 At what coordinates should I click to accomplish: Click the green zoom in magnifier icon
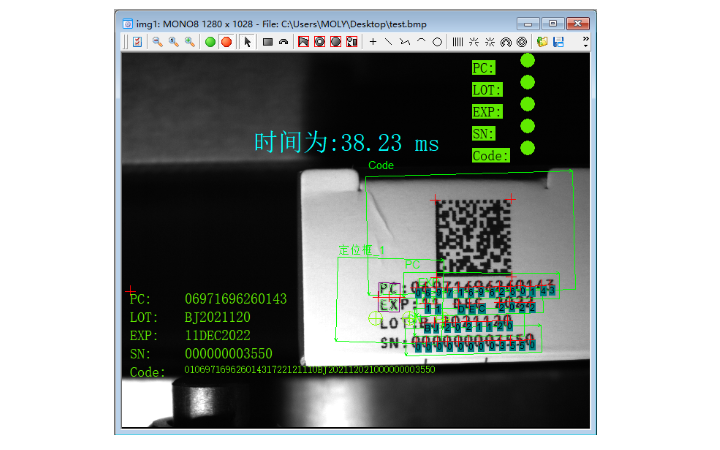pyautogui.click(x=190, y=42)
